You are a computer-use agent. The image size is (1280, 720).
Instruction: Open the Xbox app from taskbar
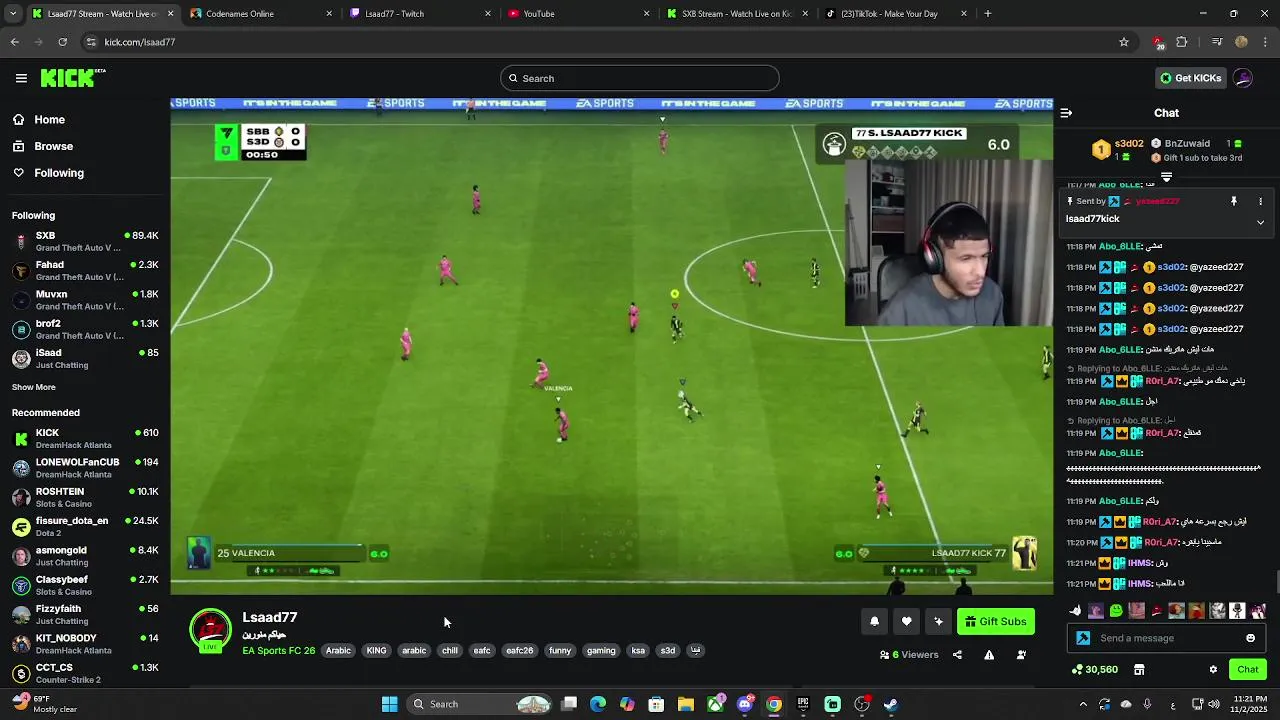[716, 704]
